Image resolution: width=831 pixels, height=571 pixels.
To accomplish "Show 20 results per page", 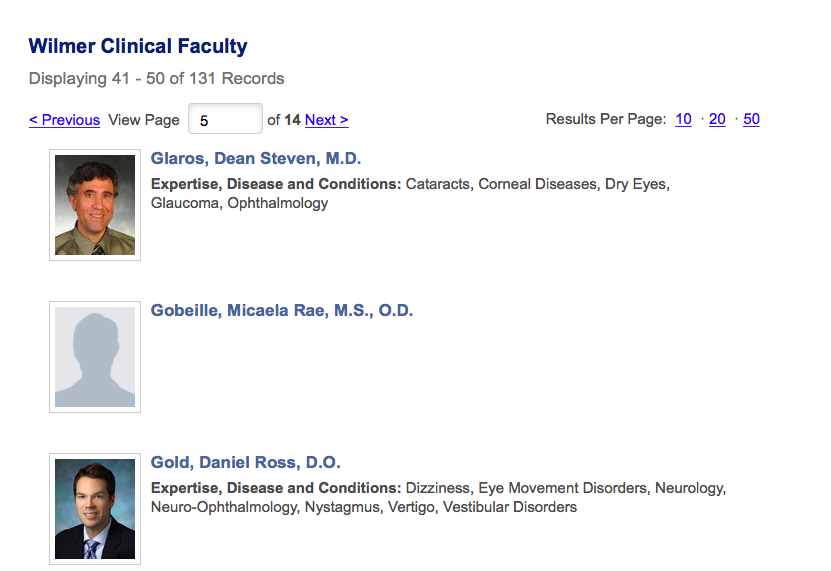I will tap(717, 119).
